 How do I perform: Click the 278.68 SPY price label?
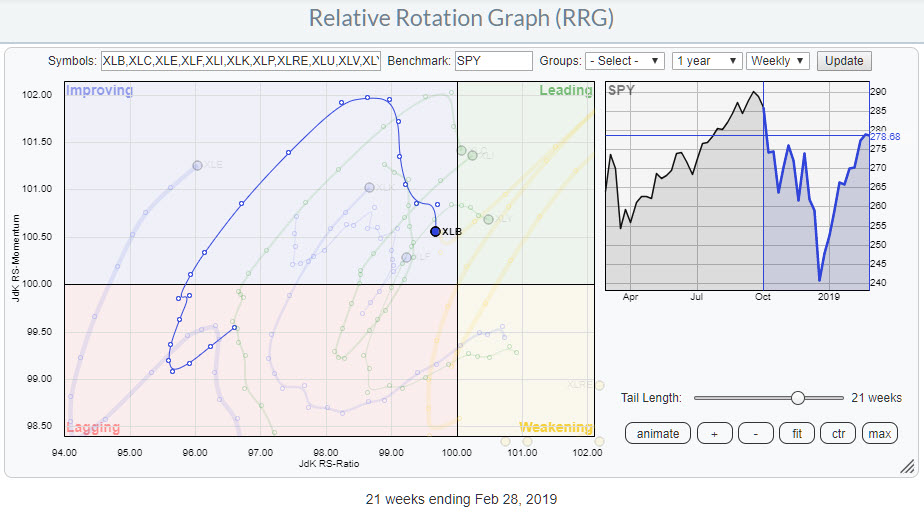click(885, 137)
